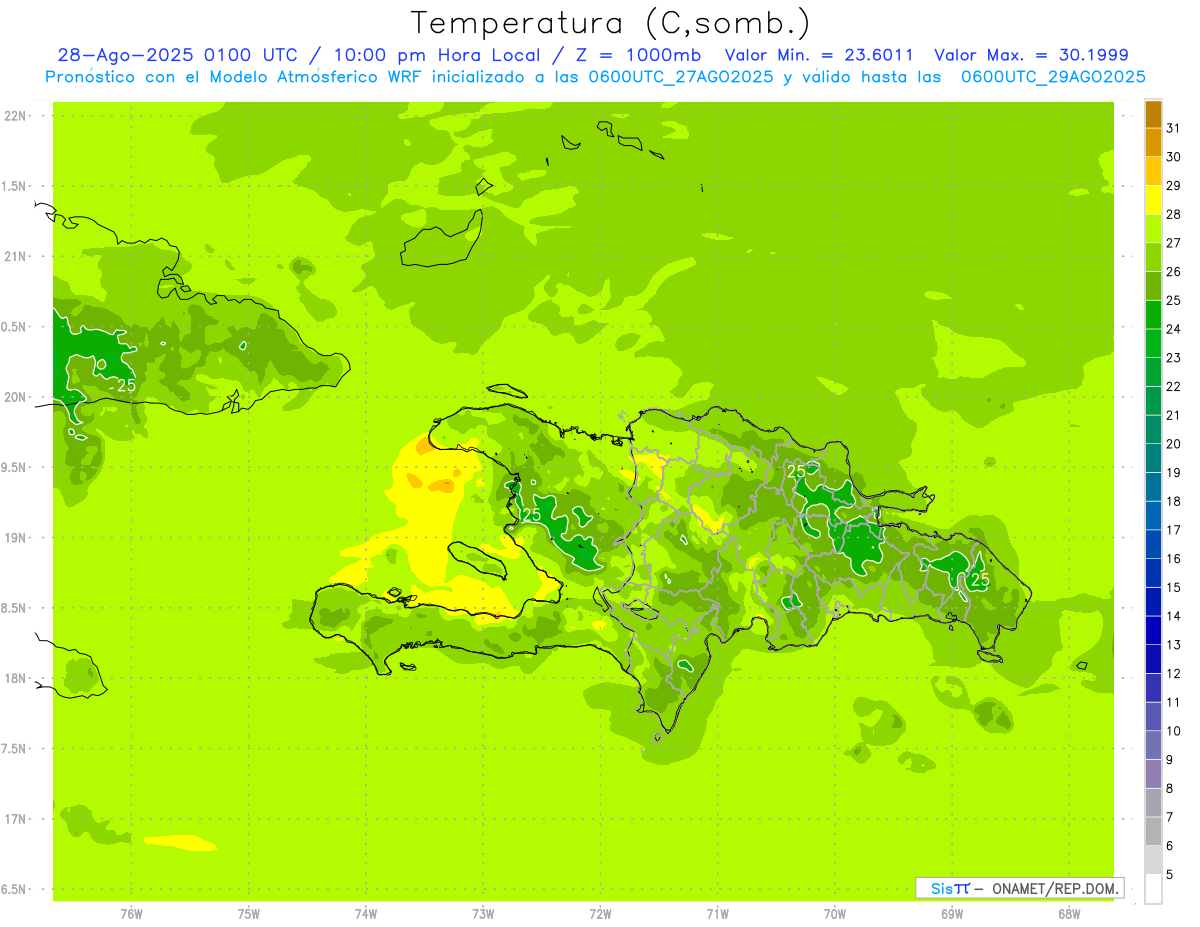Click the "76W" longitude axis label
Image resolution: width=1200 pixels, height=927 pixels.
(131, 913)
